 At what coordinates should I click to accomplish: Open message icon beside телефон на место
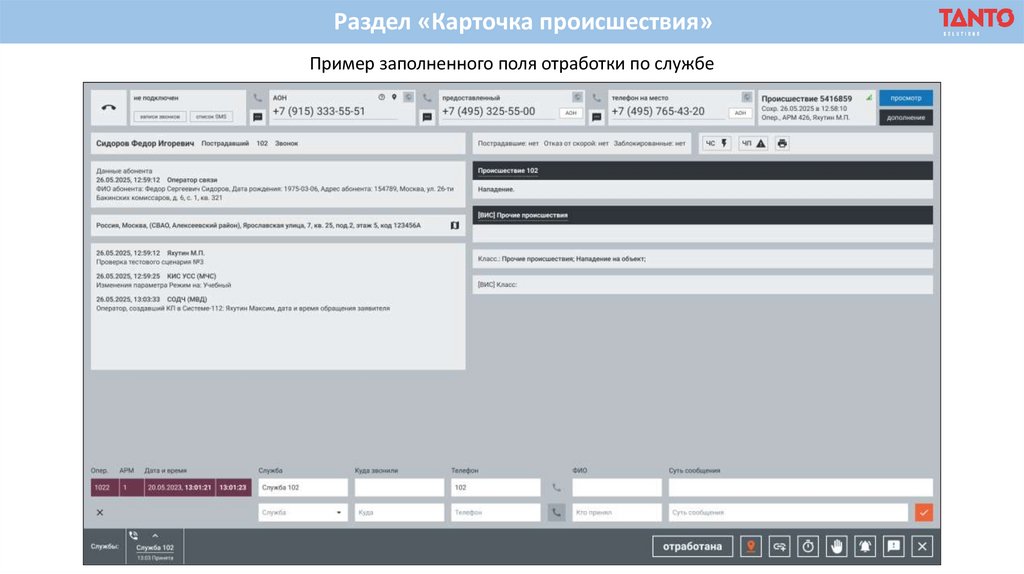pyautogui.click(x=596, y=117)
